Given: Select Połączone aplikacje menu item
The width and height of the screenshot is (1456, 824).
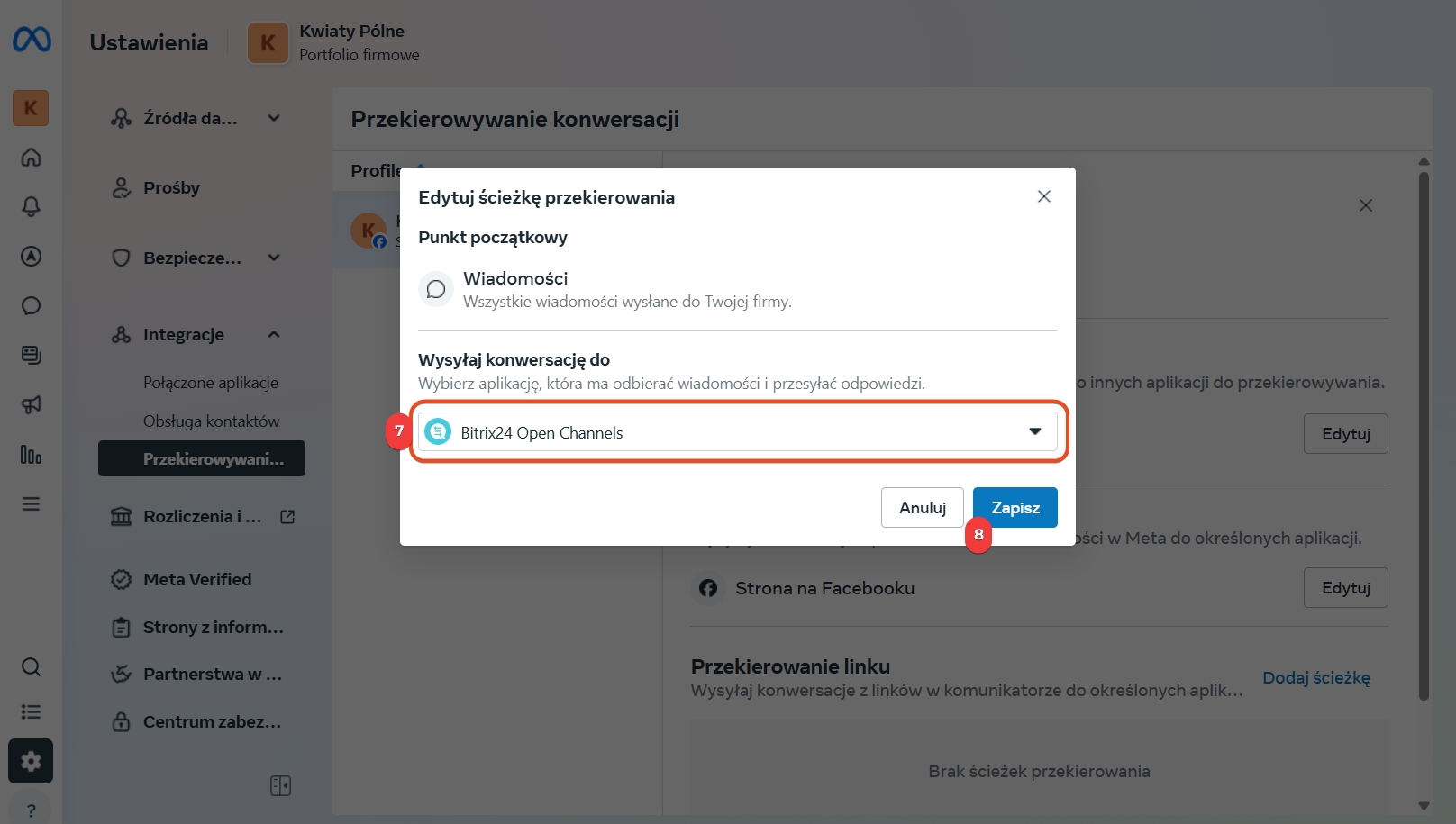Looking at the screenshot, I should [x=211, y=383].
